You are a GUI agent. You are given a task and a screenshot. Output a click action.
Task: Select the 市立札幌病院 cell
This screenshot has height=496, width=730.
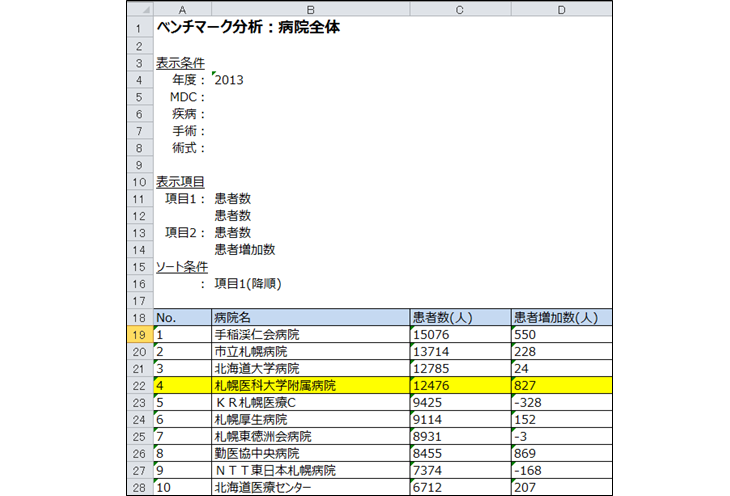click(311, 352)
